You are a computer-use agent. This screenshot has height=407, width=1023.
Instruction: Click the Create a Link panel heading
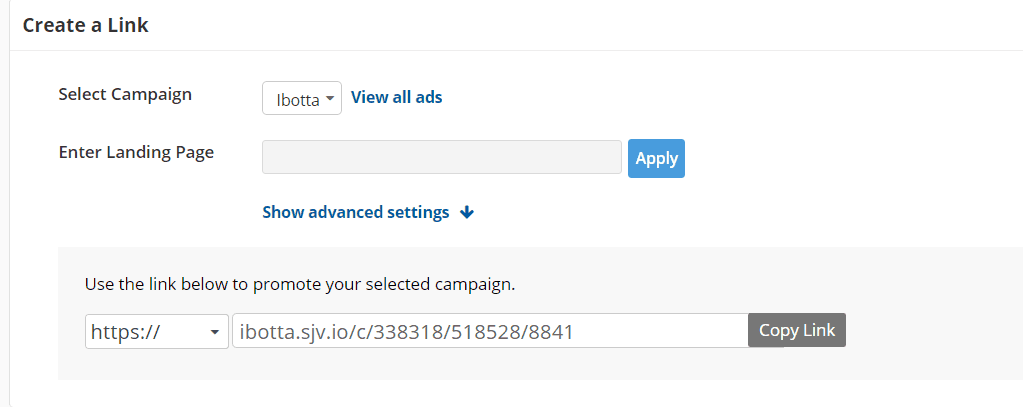pyautogui.click(x=85, y=25)
